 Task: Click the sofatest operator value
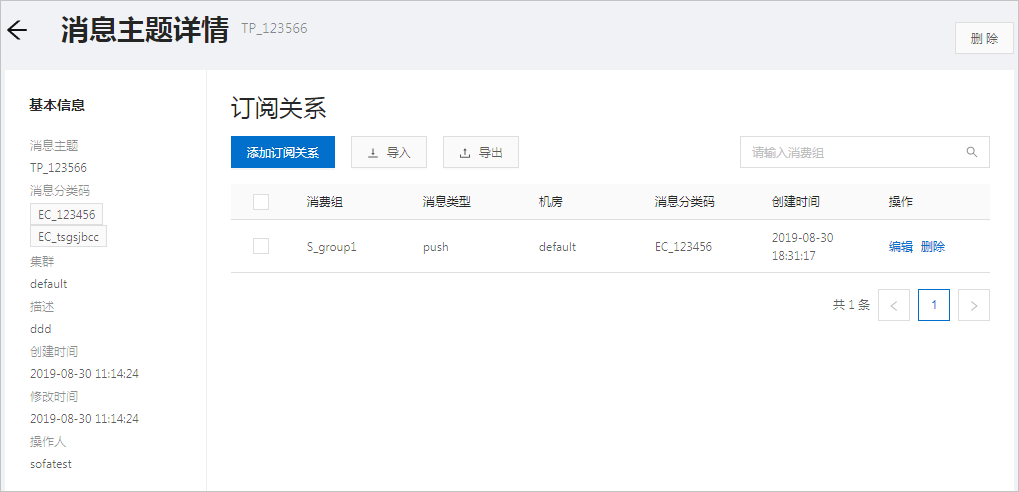pos(51,464)
